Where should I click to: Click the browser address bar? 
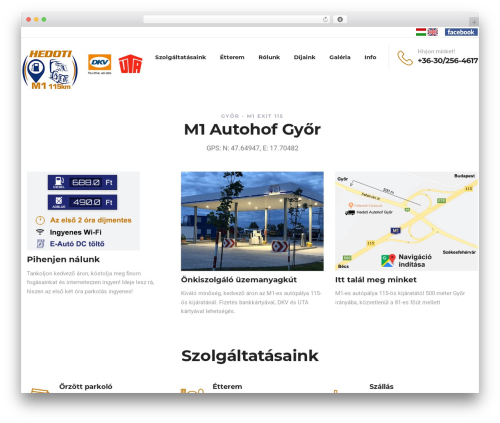tap(237, 20)
